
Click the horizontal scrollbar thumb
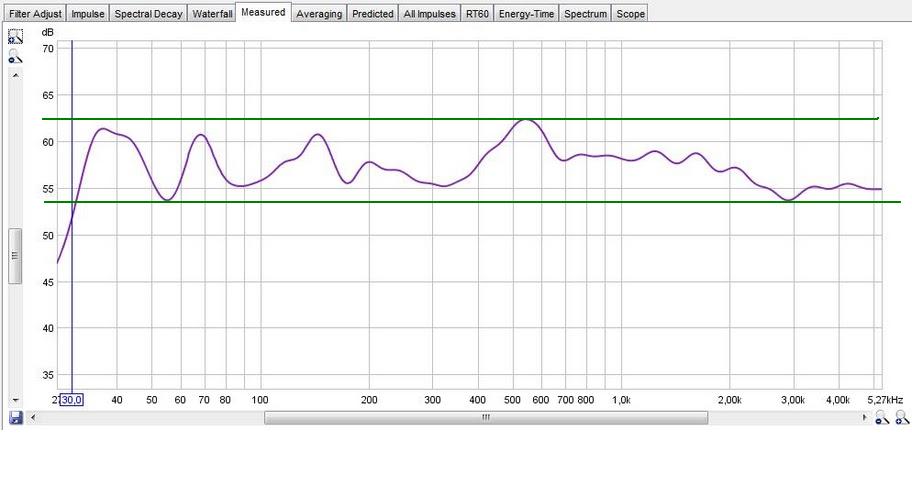(485, 418)
